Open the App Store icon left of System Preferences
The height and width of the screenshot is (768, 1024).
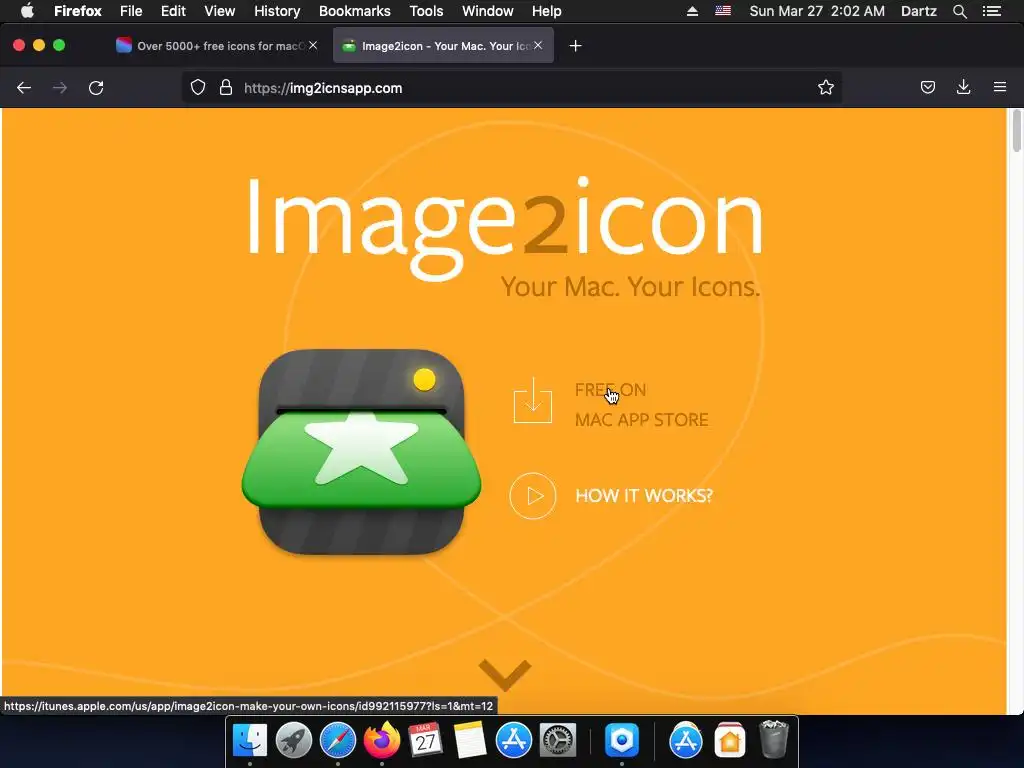514,741
